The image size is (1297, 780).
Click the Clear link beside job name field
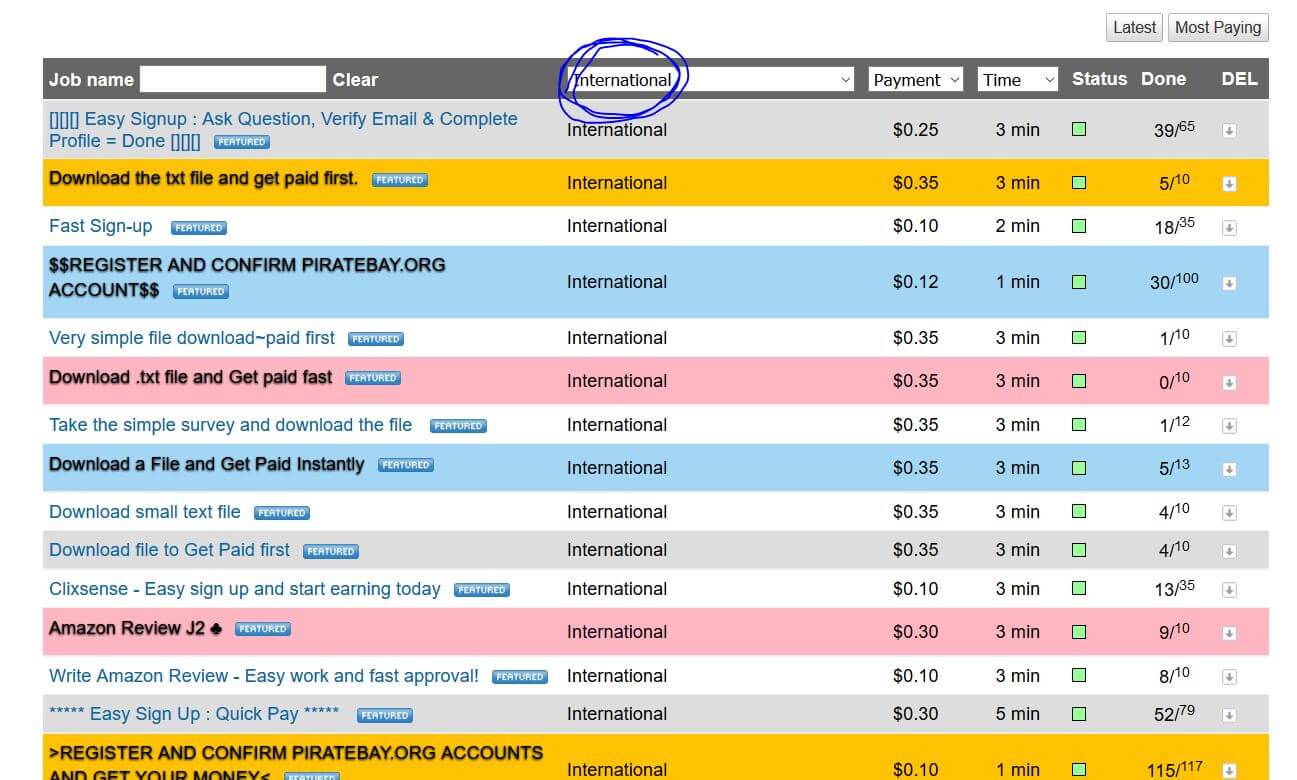355,80
